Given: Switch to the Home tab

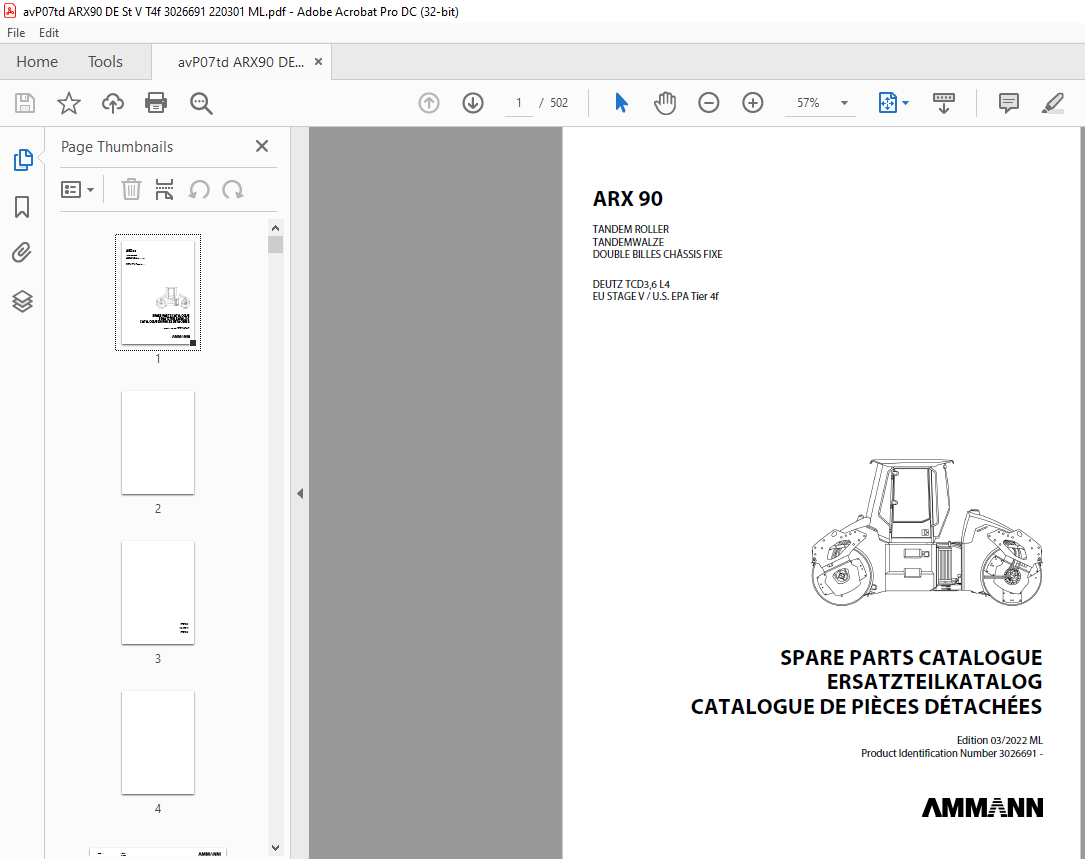Looking at the screenshot, I should (37, 62).
